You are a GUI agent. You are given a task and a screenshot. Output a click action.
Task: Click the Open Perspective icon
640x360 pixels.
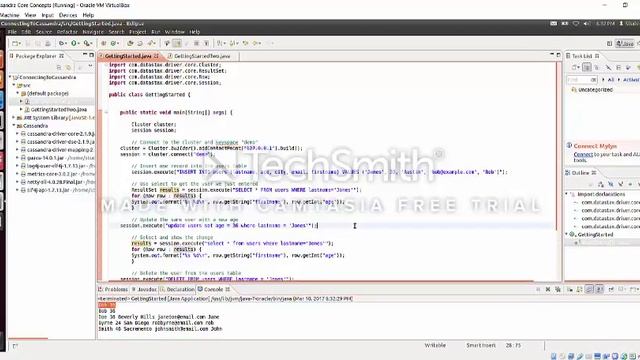pos(609,43)
